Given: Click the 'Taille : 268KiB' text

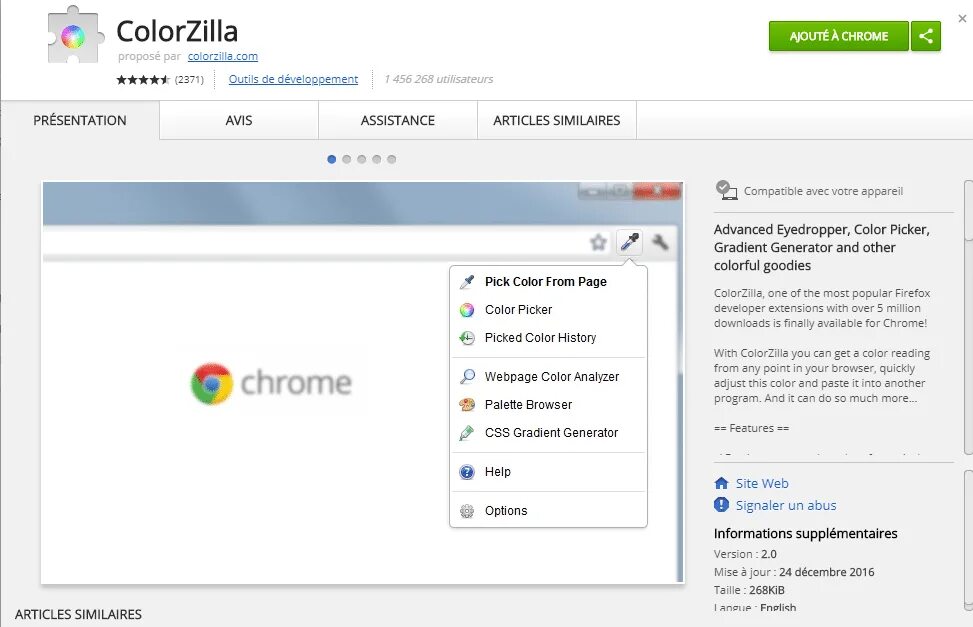Looking at the screenshot, I should pos(749,590).
